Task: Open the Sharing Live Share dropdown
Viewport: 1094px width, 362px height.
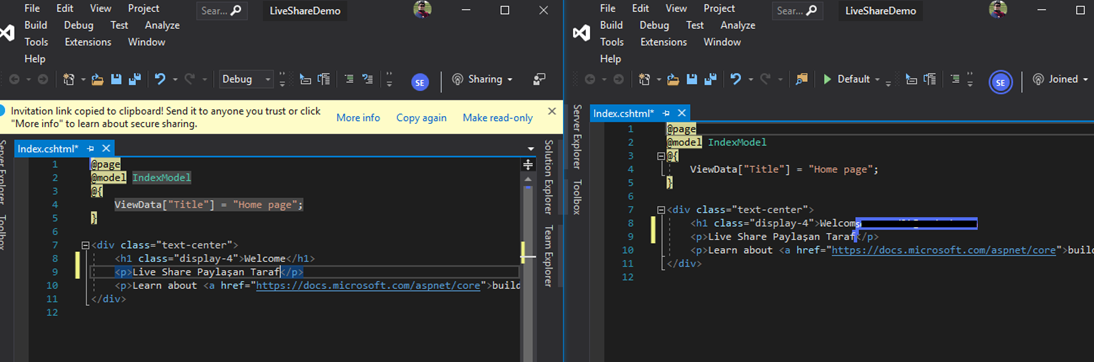Action: 482,80
